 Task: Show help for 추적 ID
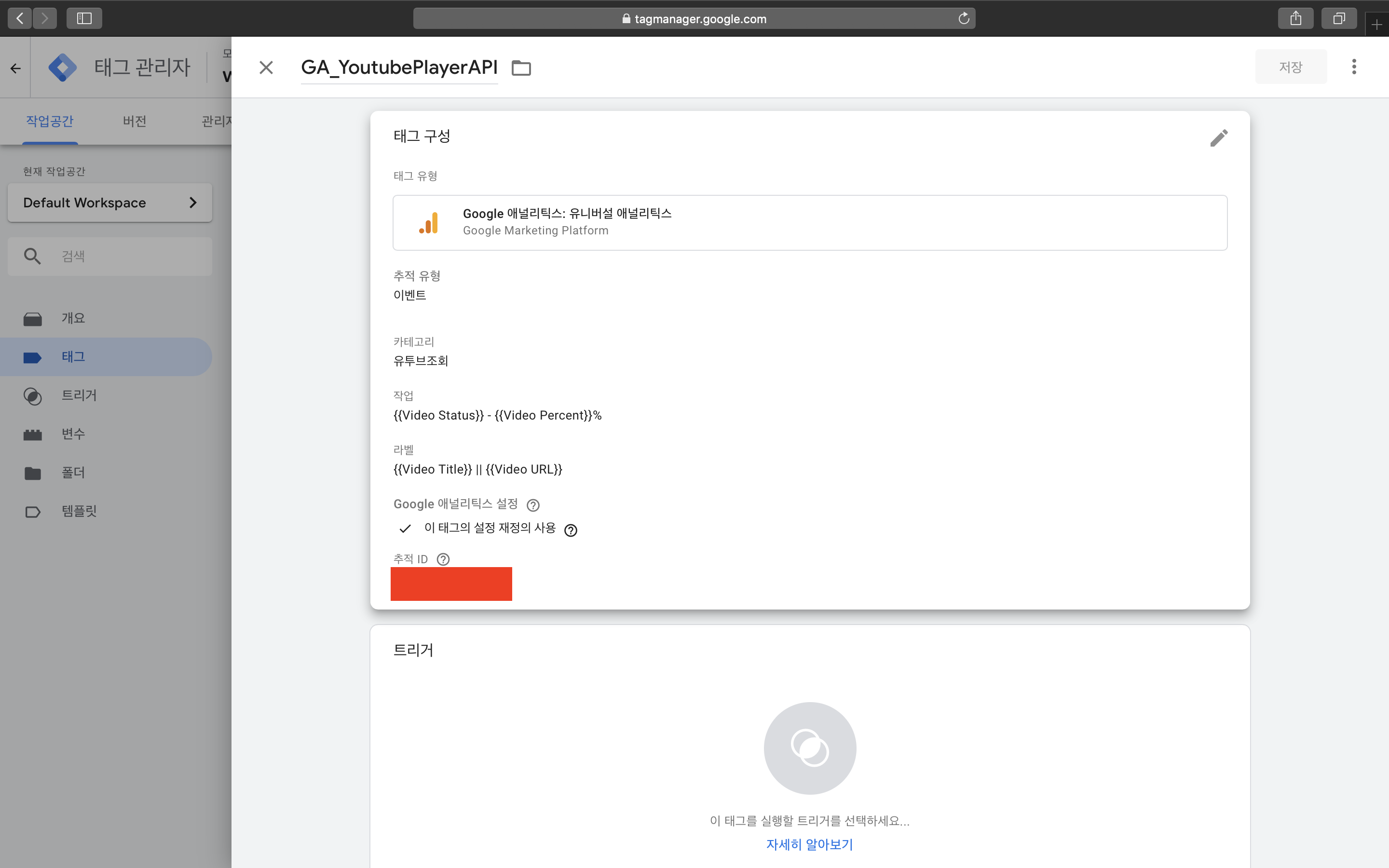click(443, 559)
